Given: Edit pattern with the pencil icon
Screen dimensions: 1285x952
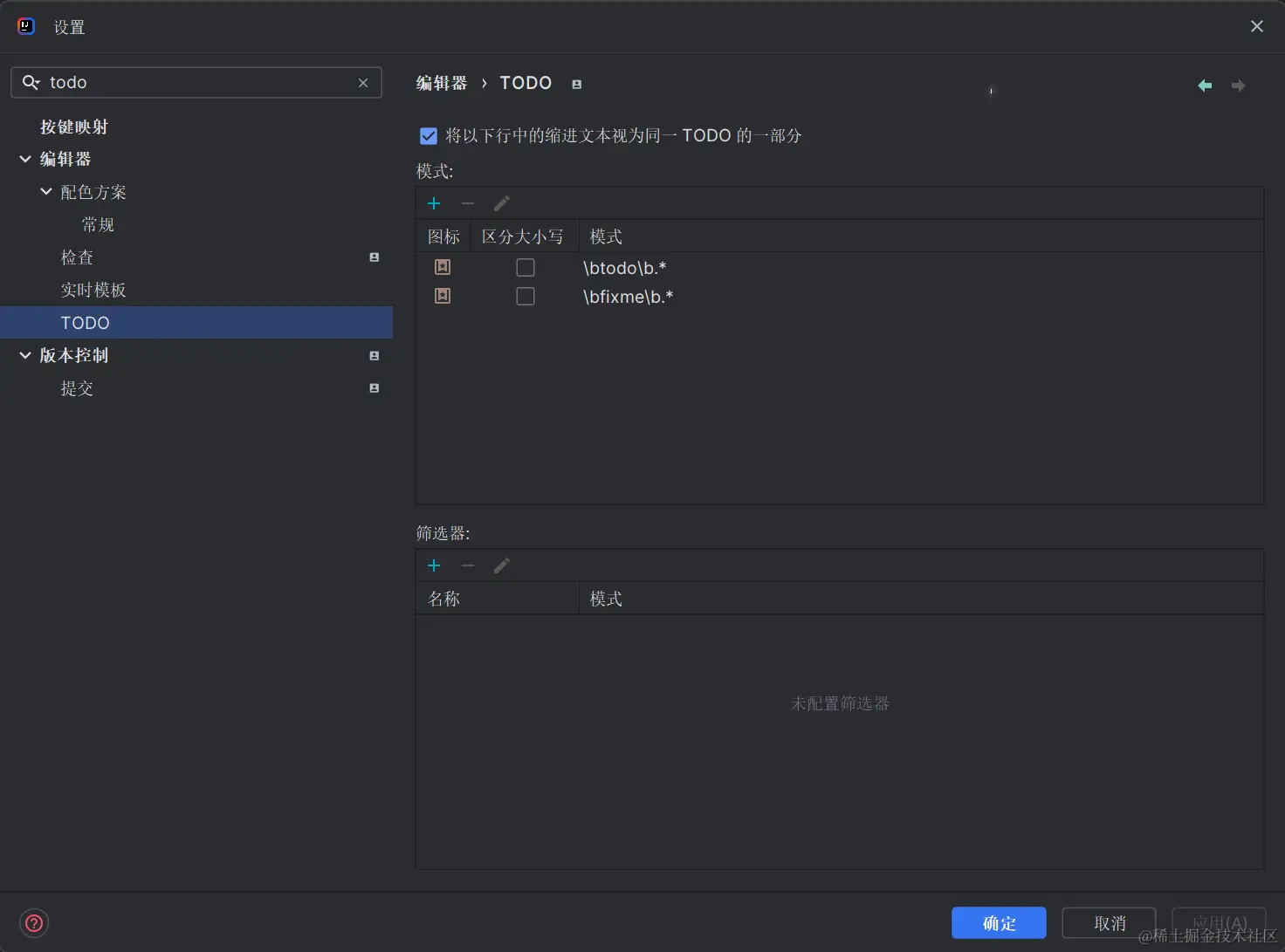Looking at the screenshot, I should pos(501,202).
